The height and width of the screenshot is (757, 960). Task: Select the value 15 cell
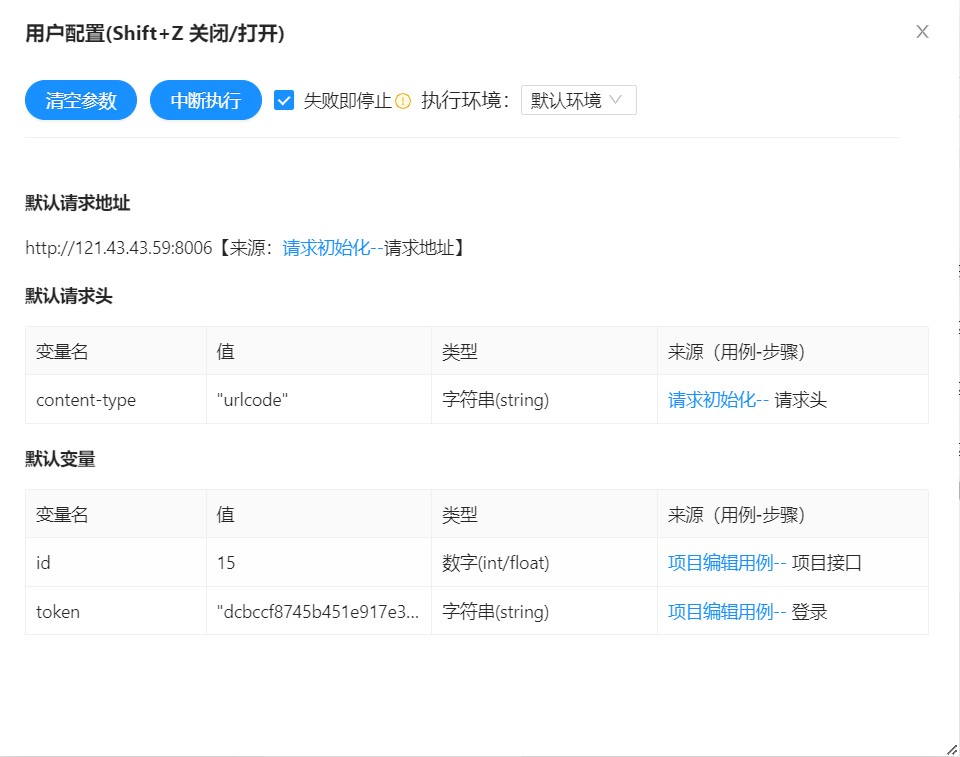319,562
